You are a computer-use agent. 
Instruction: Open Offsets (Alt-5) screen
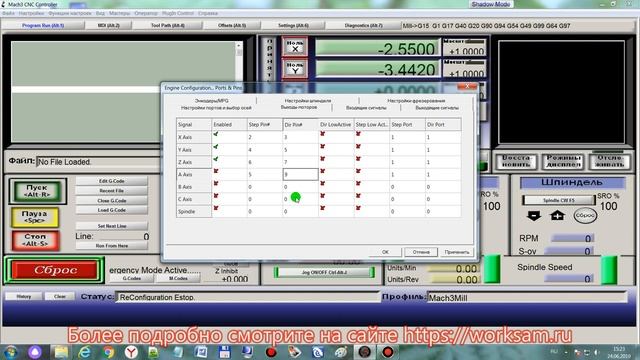(232, 25)
